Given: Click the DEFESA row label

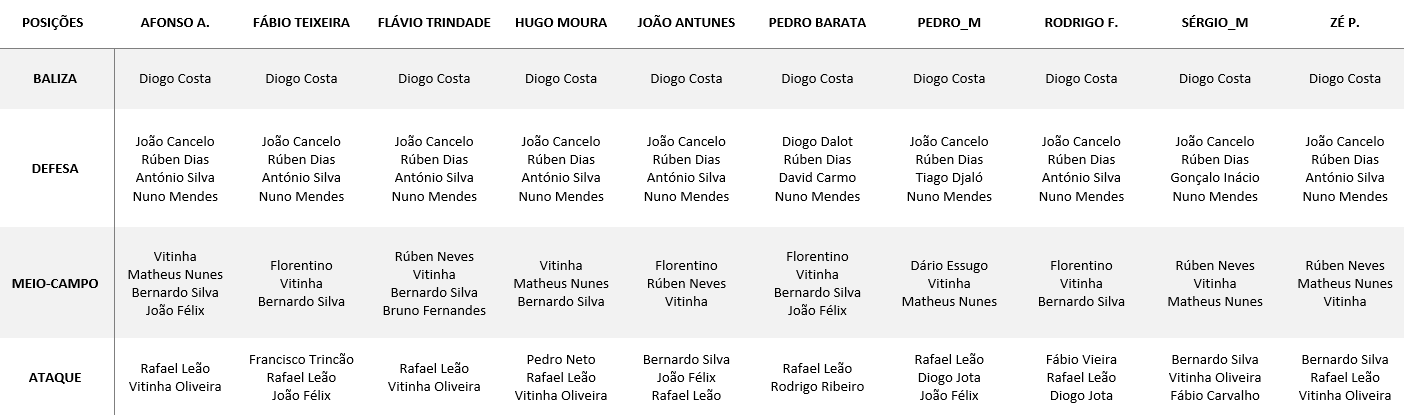Looking at the screenshot, I should tap(56, 168).
